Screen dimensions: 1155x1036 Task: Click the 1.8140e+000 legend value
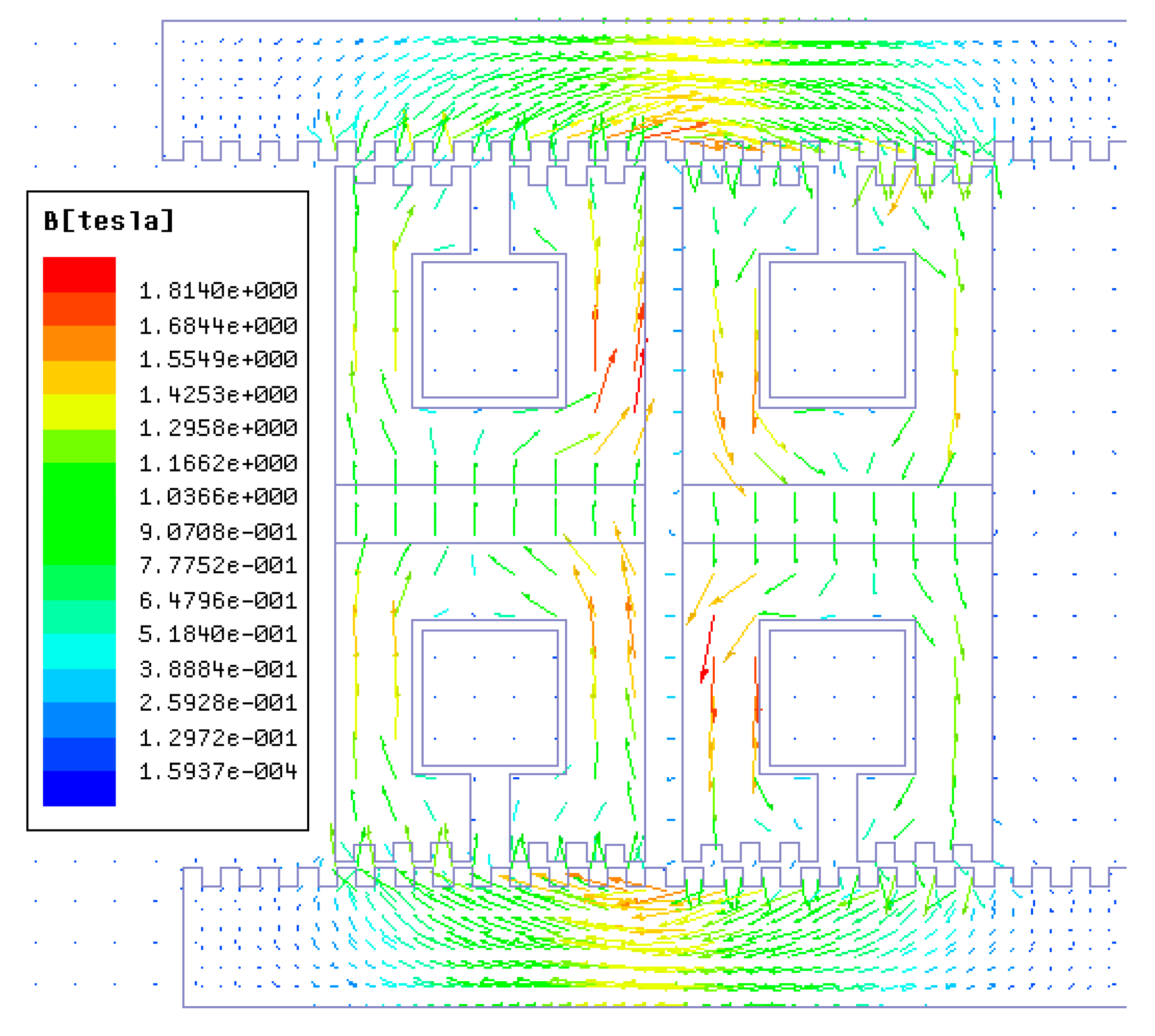tap(218, 291)
